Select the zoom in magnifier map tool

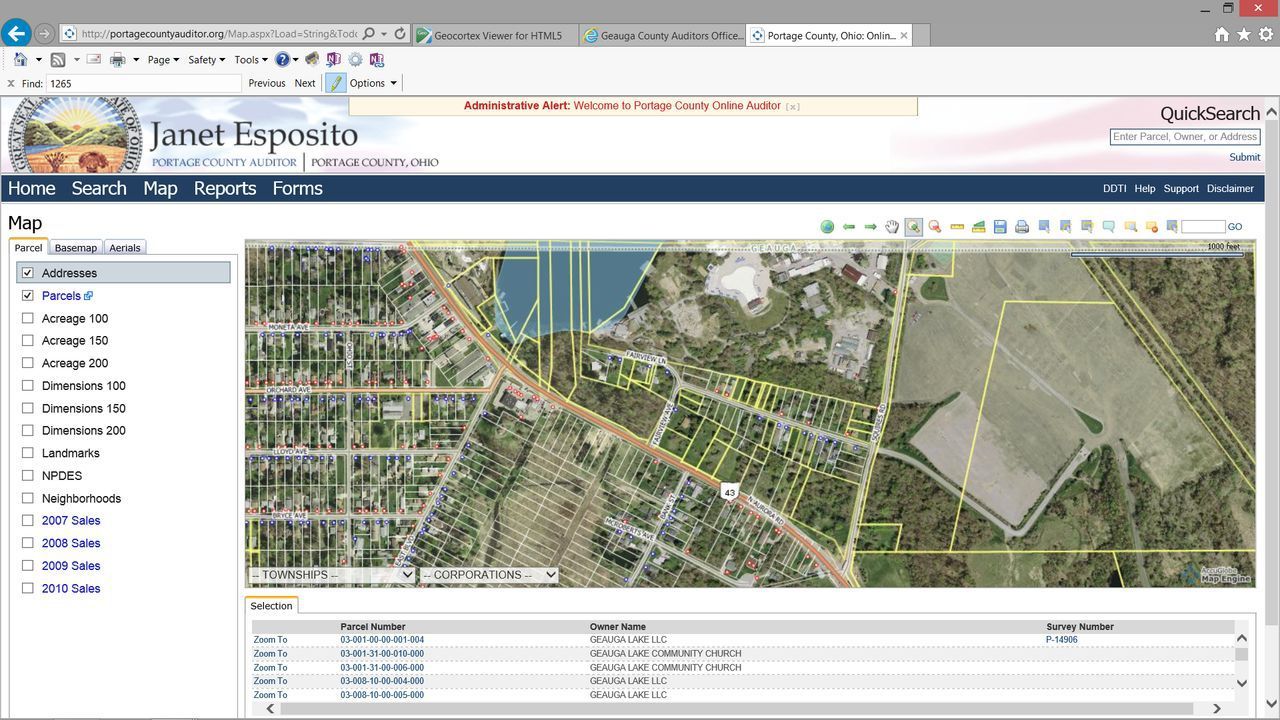click(913, 227)
